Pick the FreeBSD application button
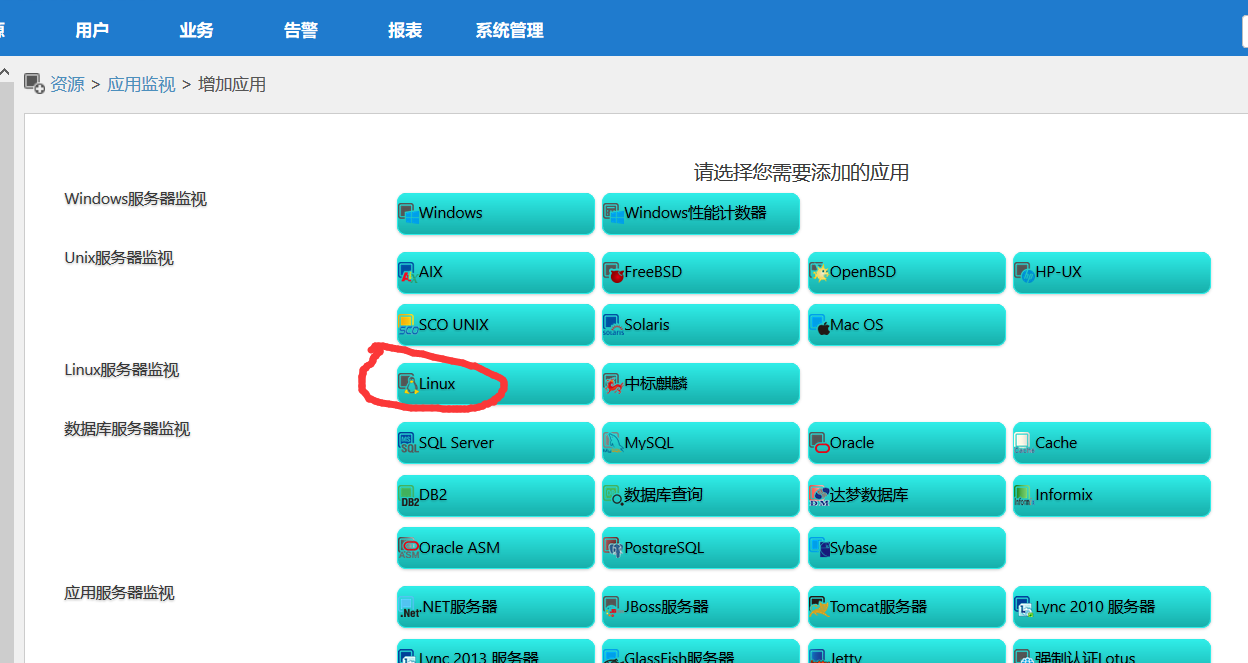The width and height of the screenshot is (1248, 663). 701,272
